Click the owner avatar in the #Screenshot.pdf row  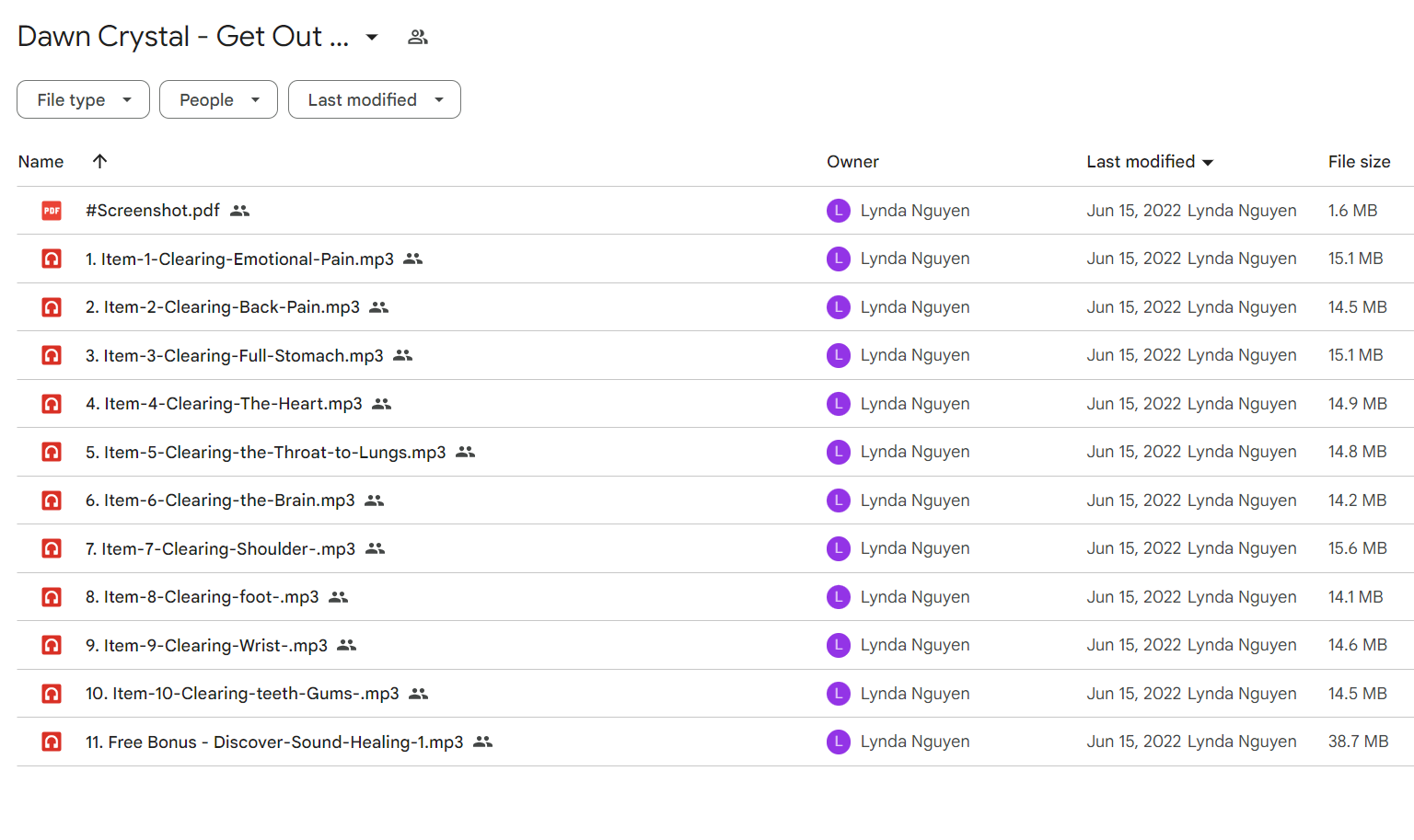[839, 211]
